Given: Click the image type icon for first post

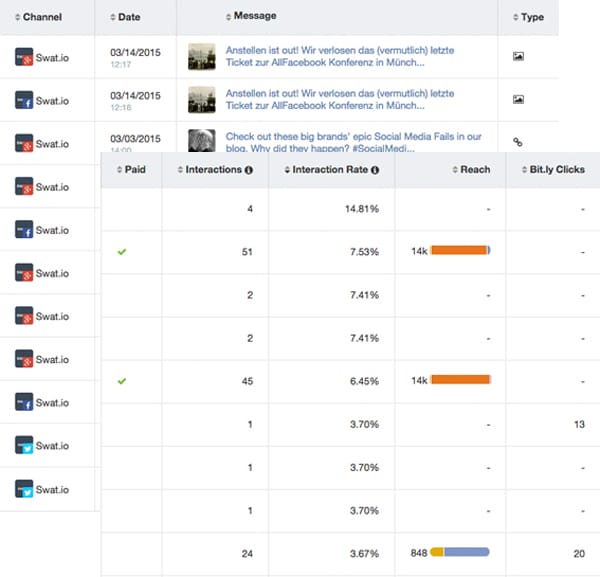Looking at the screenshot, I should (x=518, y=57).
